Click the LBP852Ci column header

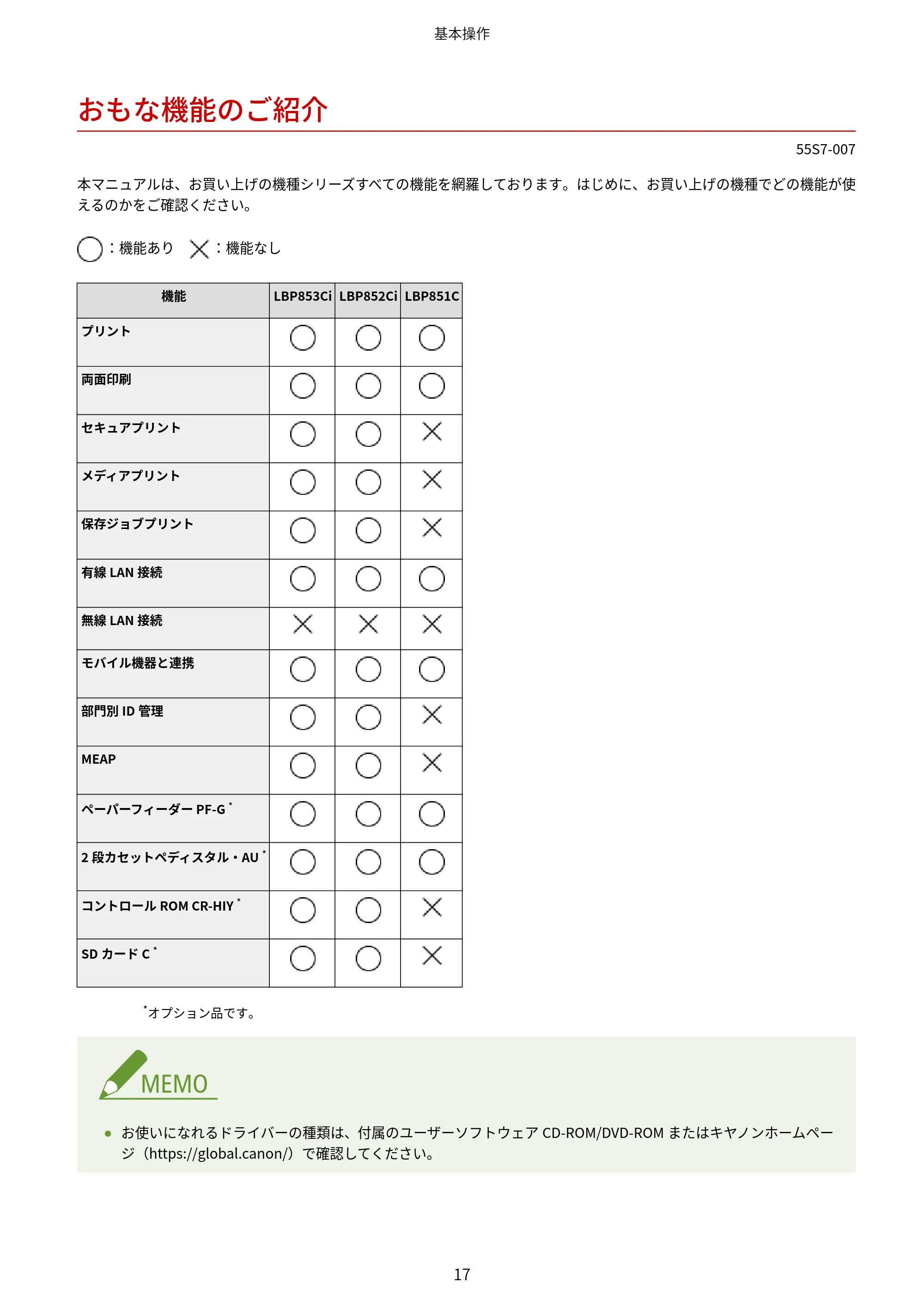point(368,297)
